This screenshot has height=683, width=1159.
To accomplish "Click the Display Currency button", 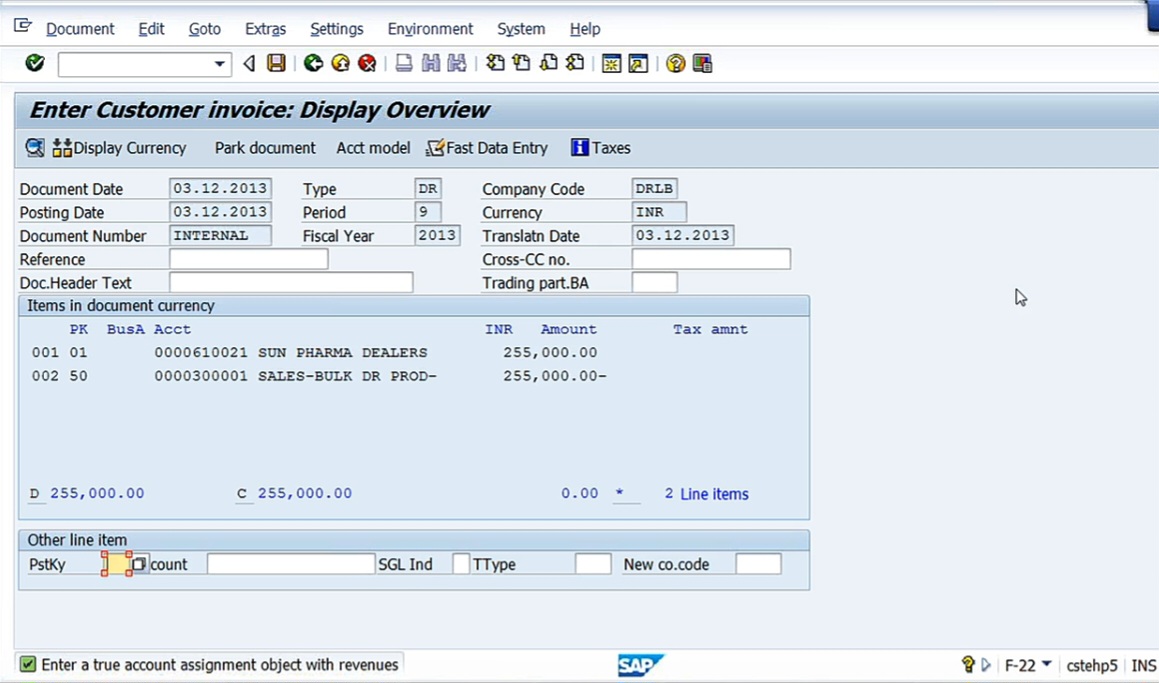I will [x=120, y=148].
